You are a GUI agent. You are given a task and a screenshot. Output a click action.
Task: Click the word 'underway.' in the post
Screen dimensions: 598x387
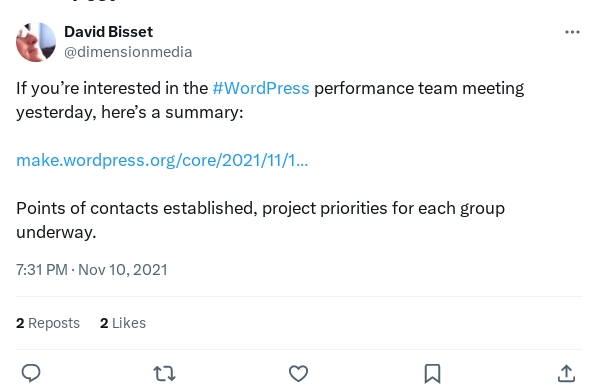pos(56,232)
